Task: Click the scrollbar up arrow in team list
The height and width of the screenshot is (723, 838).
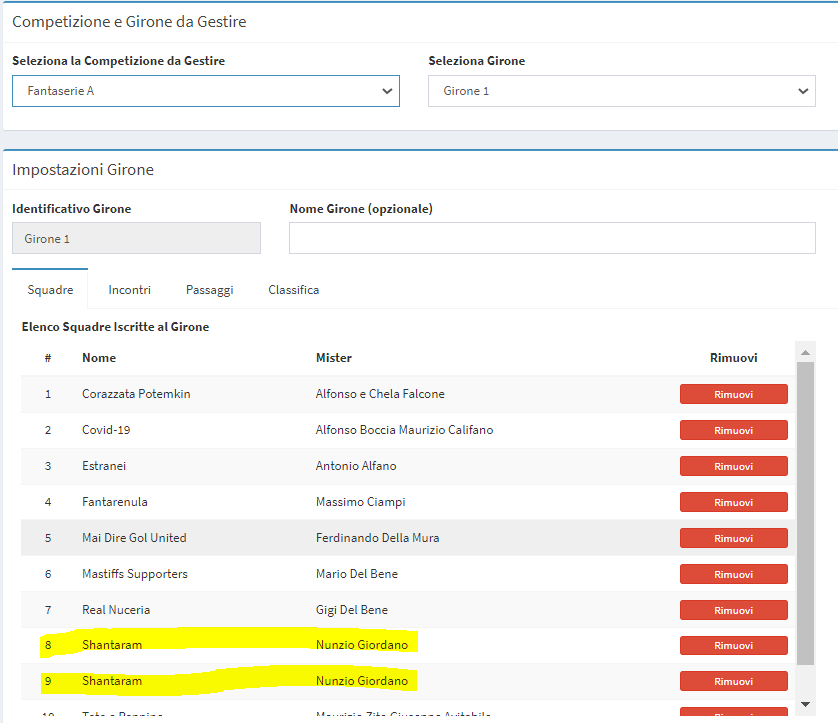Action: click(x=805, y=351)
